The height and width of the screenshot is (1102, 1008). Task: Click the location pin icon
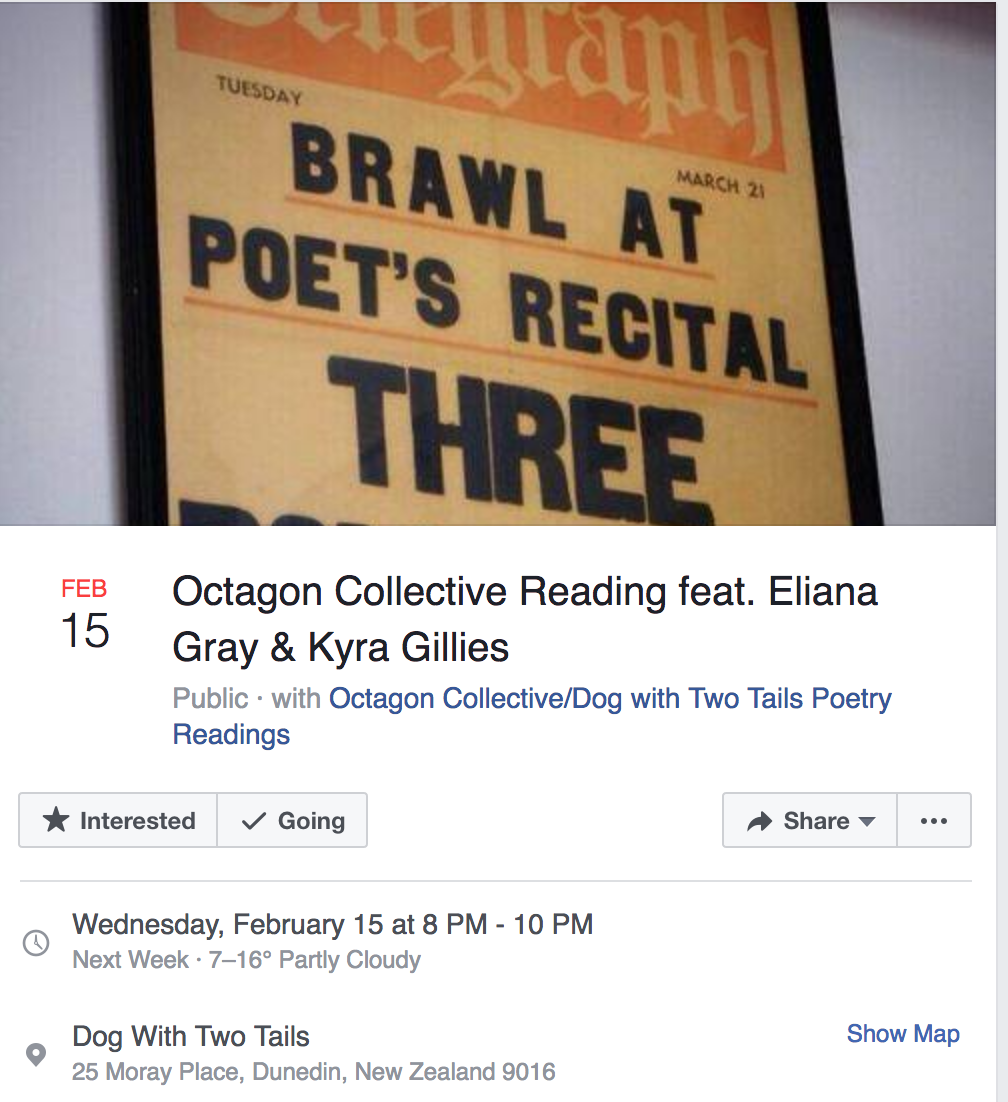click(36, 1054)
